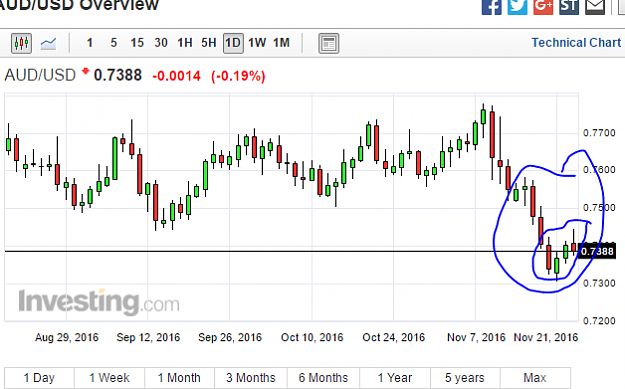
Task: Click the 0.7388 price marker on axis
Action: (x=597, y=251)
